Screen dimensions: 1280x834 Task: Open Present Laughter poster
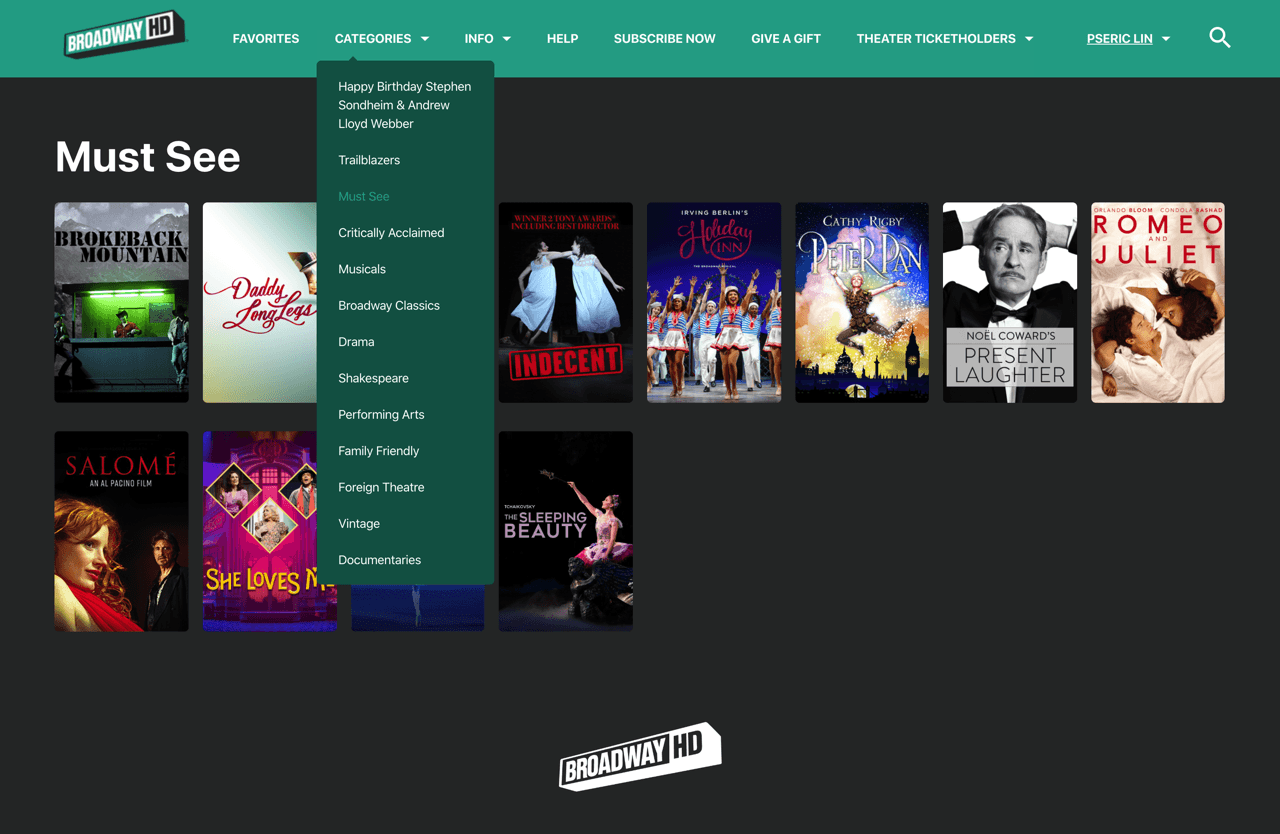[1010, 303]
